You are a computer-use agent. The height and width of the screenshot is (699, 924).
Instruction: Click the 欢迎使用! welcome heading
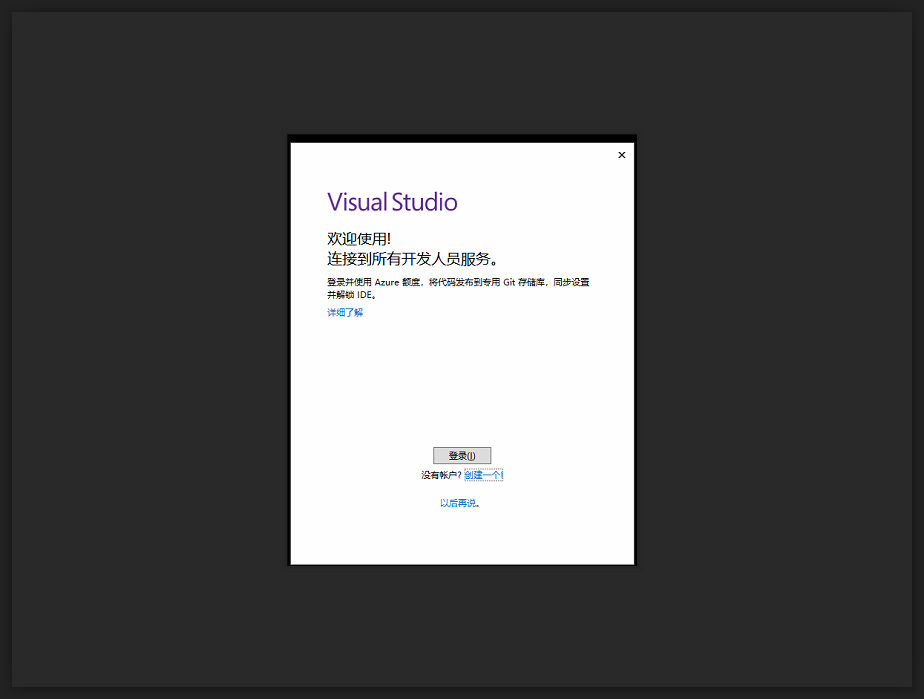tap(359, 239)
